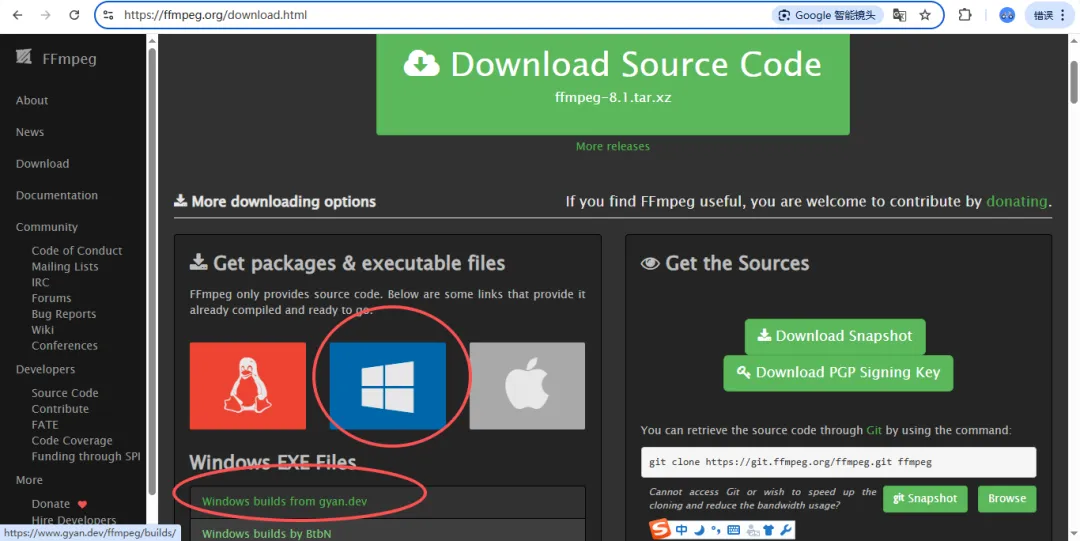Go back with the browser back arrow
This screenshot has height=541, width=1080.
[x=17, y=15]
